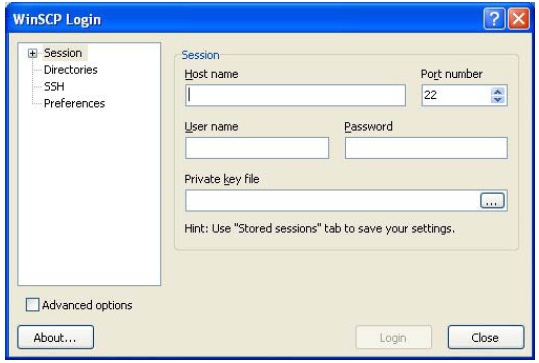Close the dialog with the red X

(x=519, y=19)
